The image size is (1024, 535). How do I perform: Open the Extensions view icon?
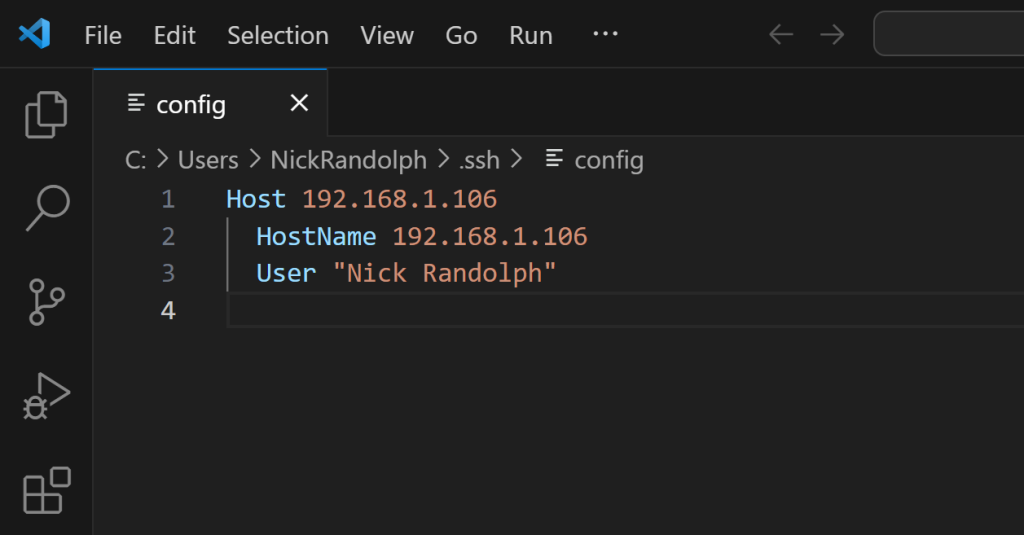pyautogui.click(x=46, y=490)
